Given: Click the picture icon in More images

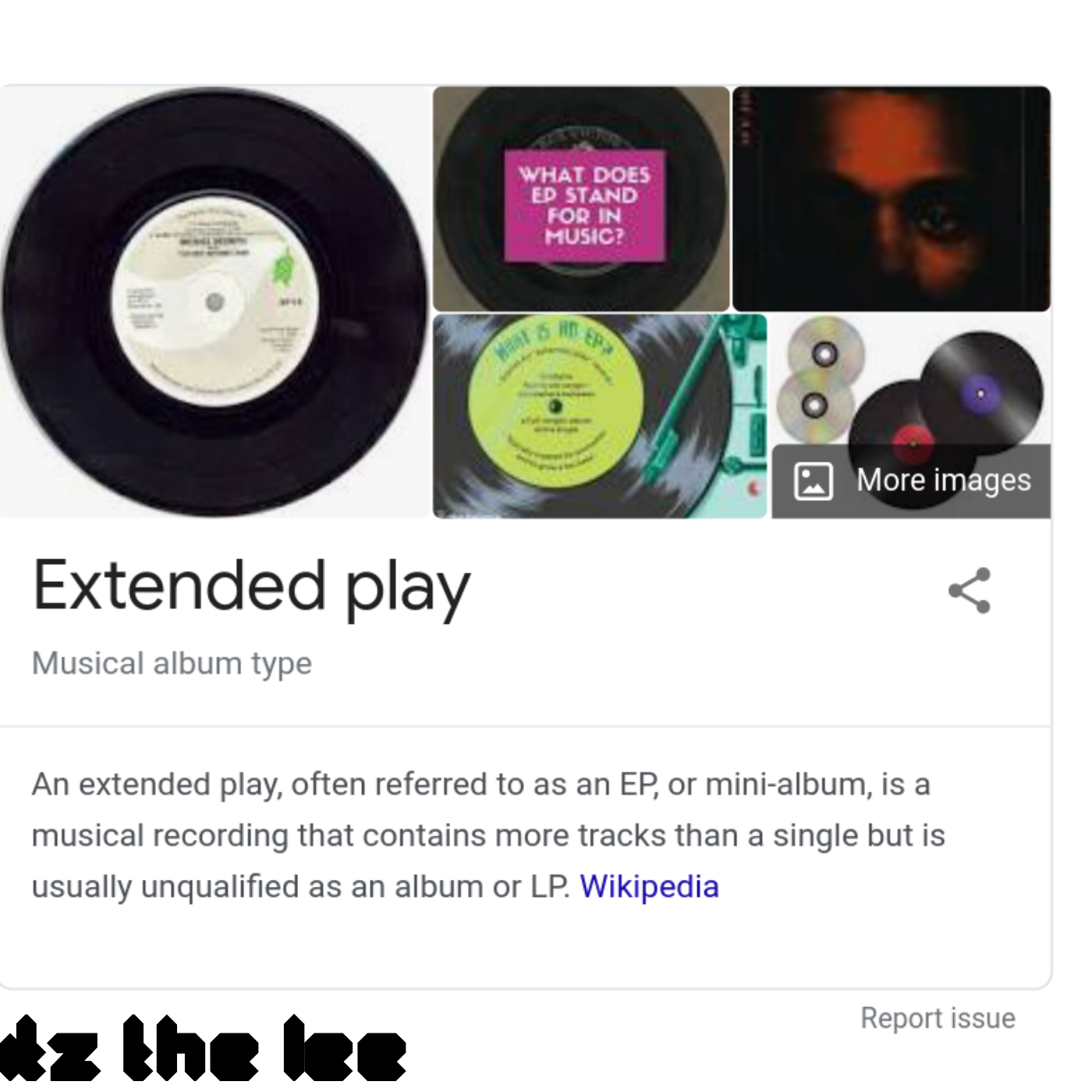Looking at the screenshot, I should 814,480.
